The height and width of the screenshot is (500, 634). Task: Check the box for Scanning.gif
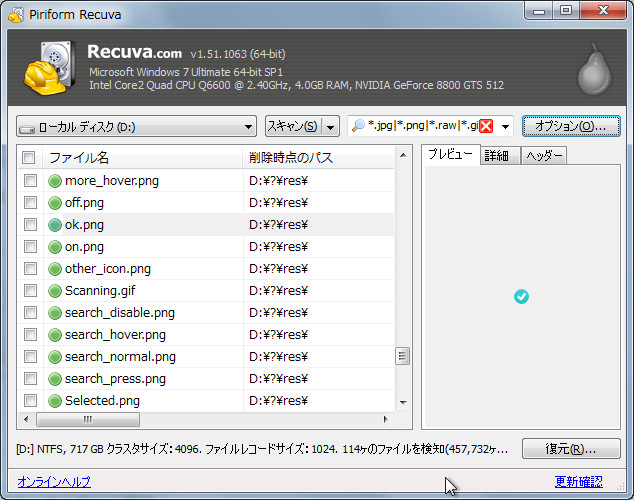(x=30, y=290)
